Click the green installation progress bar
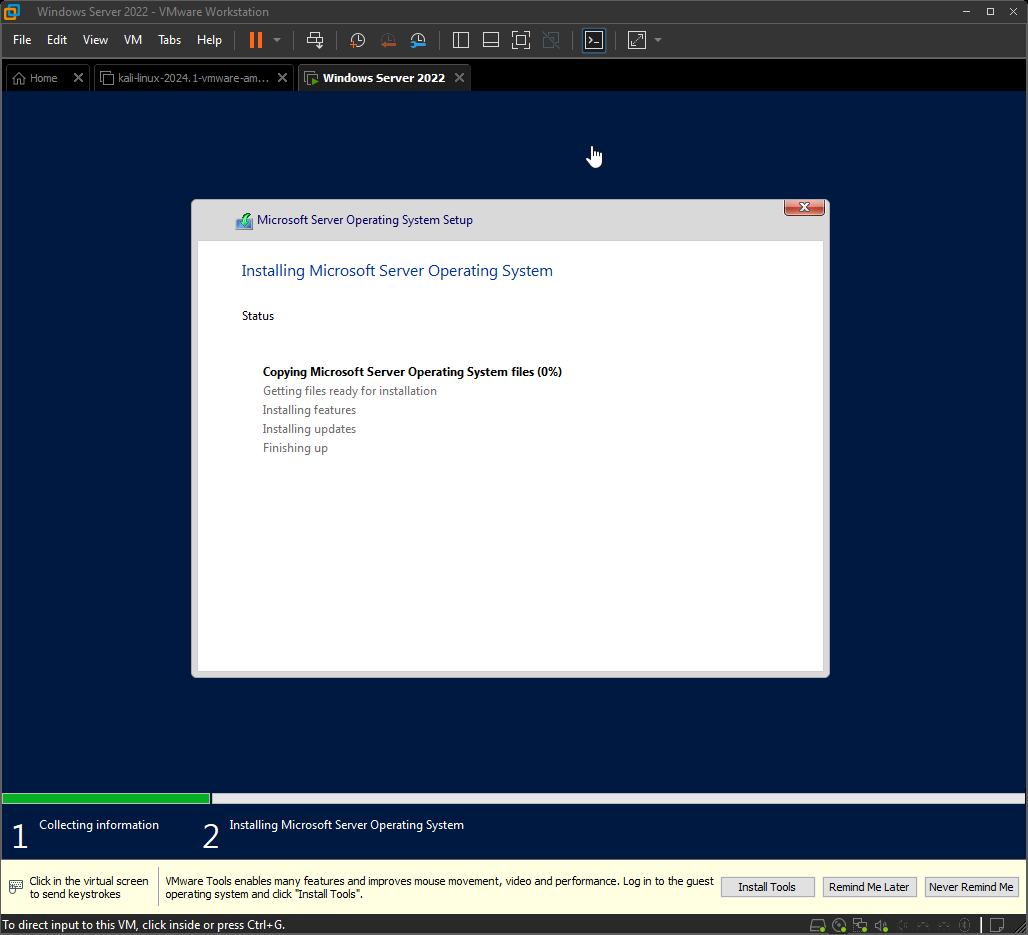This screenshot has height=935, width=1028. (106, 799)
